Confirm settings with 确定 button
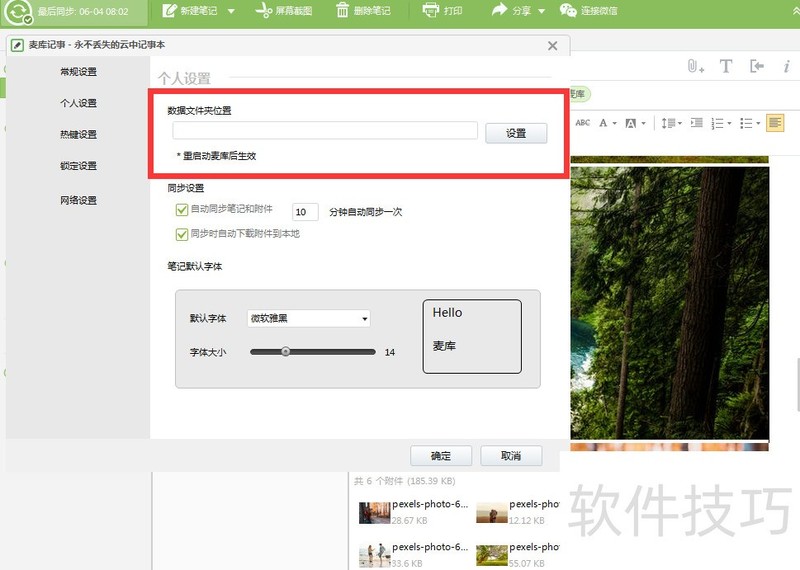Viewport: 800px width, 570px height. (x=441, y=456)
